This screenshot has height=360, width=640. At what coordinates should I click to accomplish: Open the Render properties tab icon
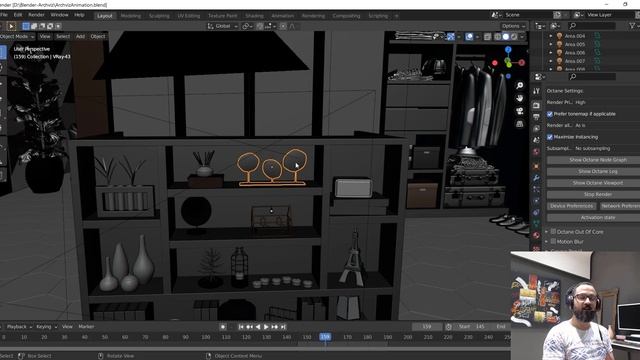tap(536, 106)
